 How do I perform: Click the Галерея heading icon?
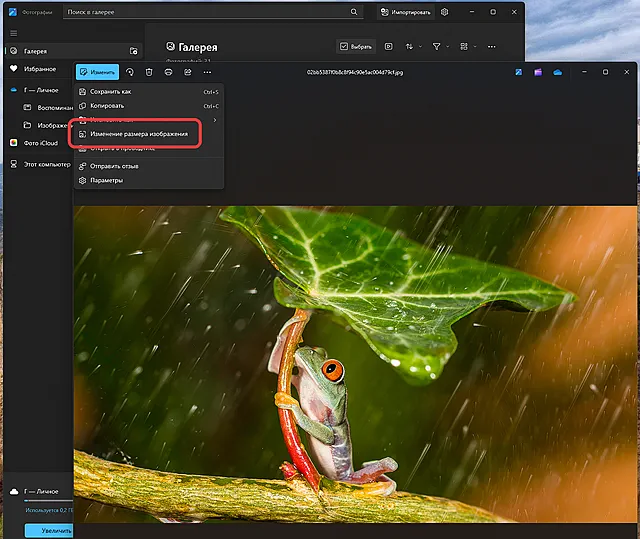coord(170,47)
